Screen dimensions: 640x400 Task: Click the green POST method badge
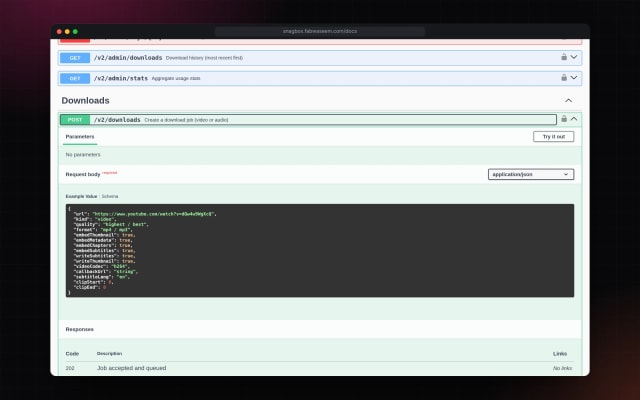tap(75, 120)
